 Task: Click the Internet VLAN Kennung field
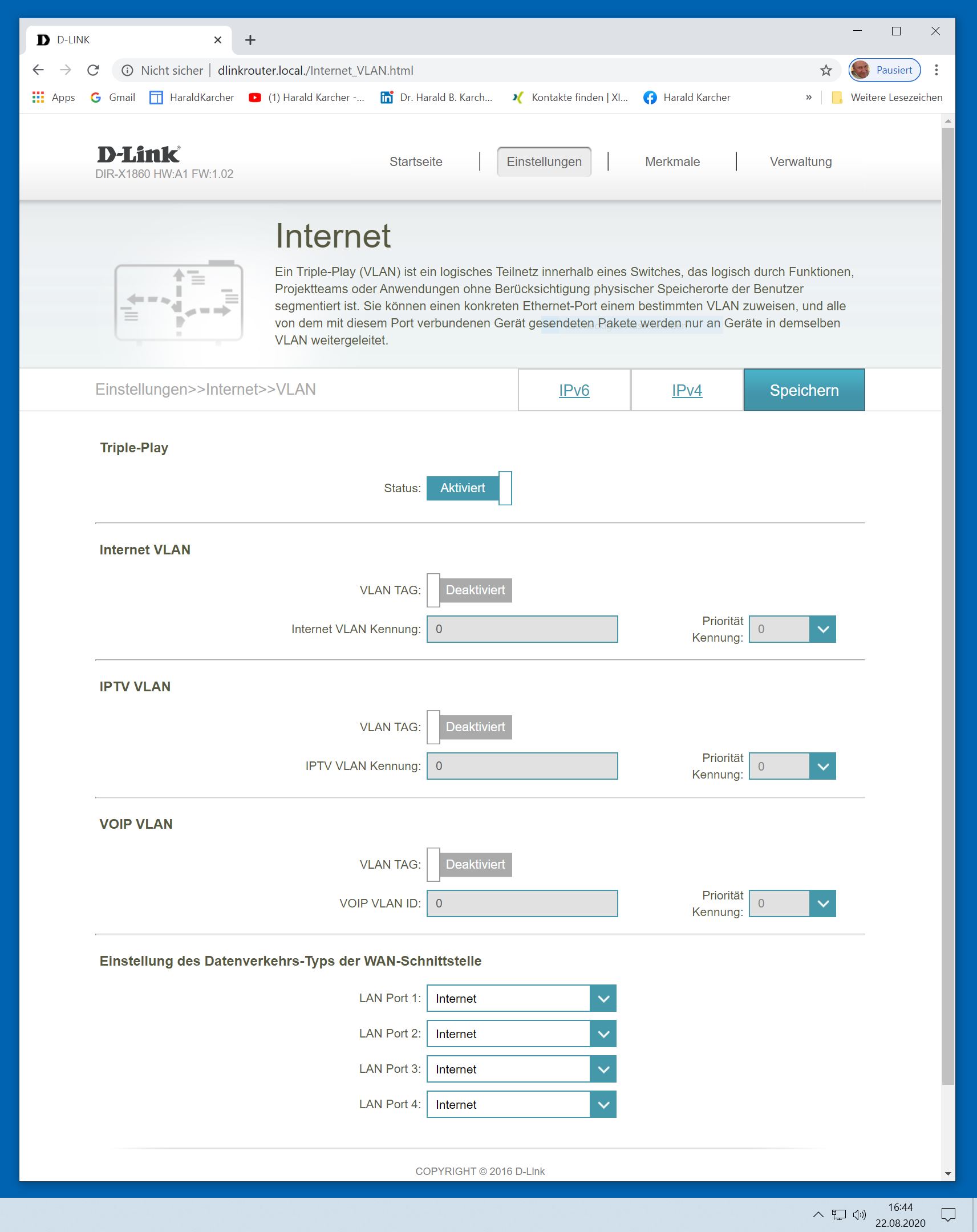[x=522, y=629]
